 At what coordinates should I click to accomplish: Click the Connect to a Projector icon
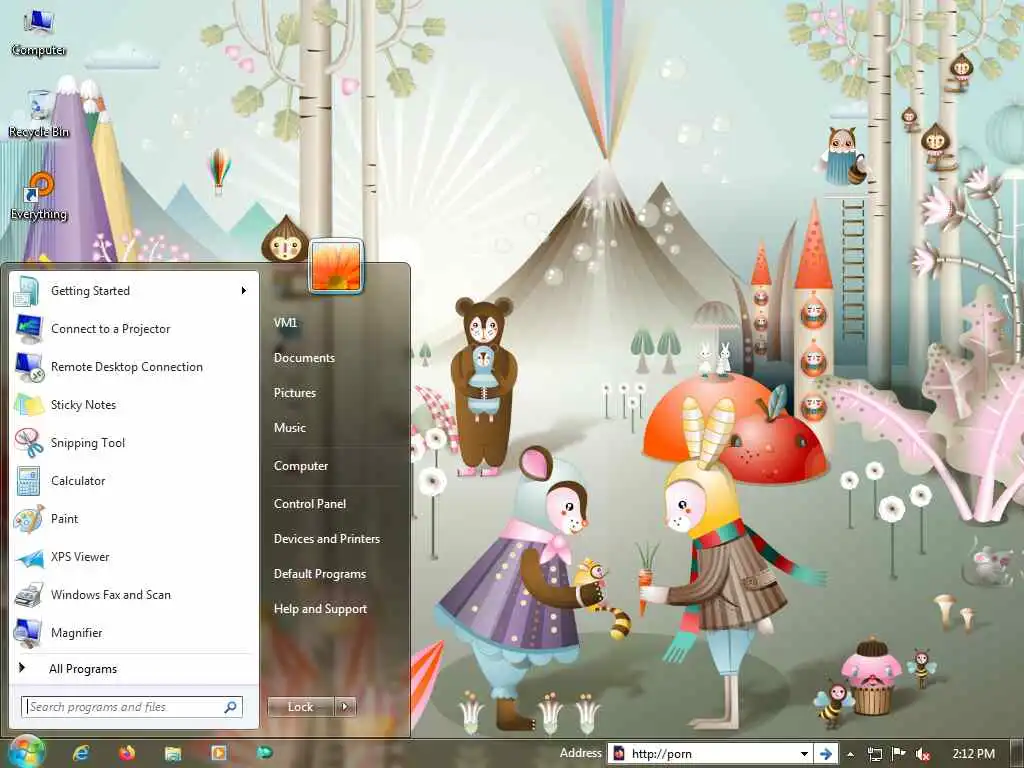coord(28,328)
